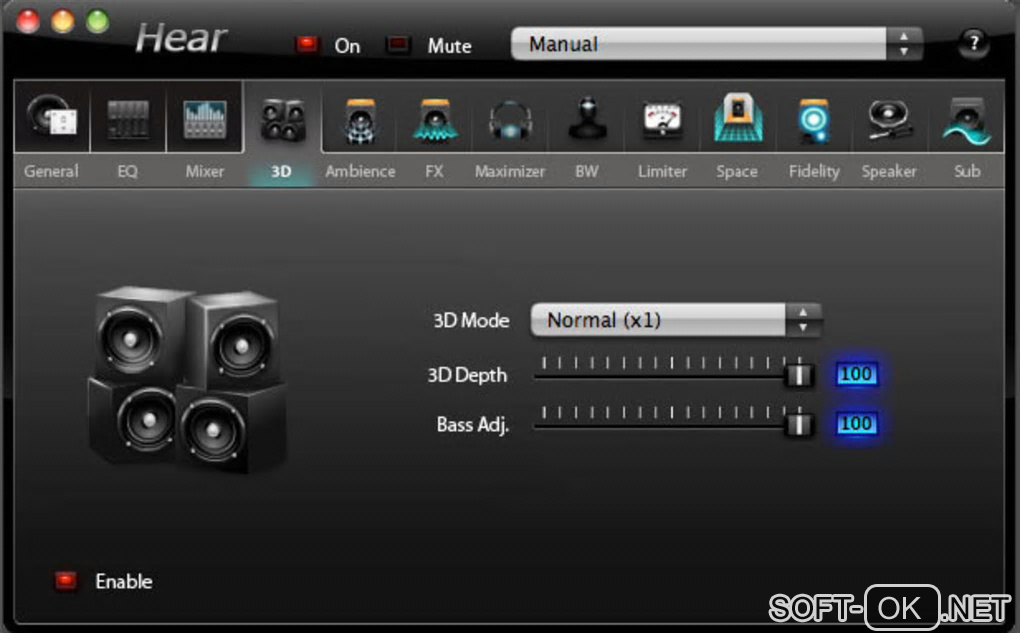1020x633 pixels.
Task: Click the Manual preset stepper arrows
Action: (x=904, y=44)
